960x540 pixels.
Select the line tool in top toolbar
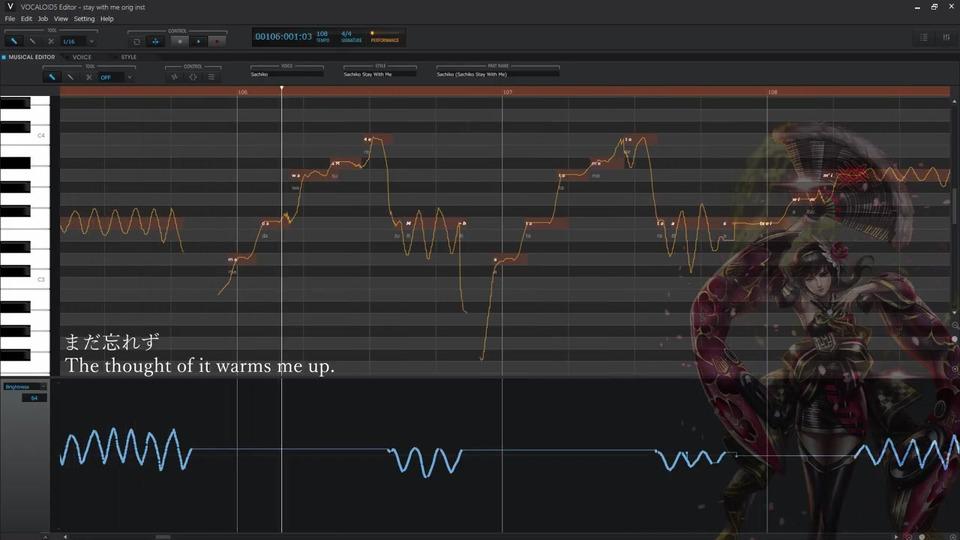coord(32,41)
